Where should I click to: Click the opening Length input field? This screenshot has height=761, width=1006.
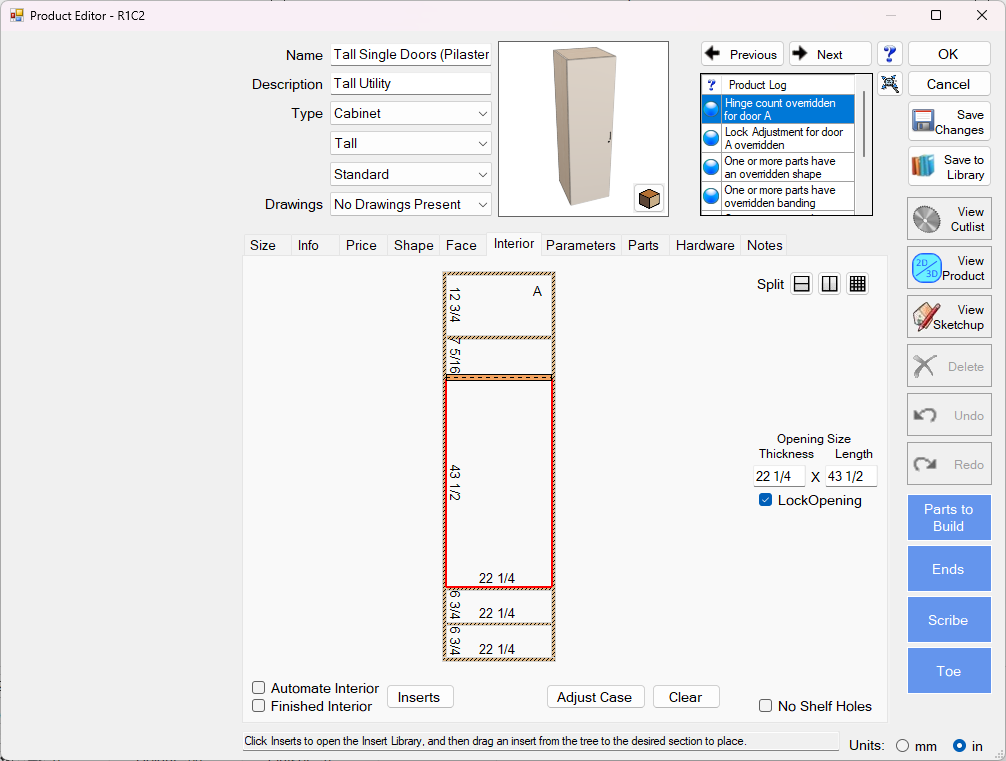click(x=851, y=477)
